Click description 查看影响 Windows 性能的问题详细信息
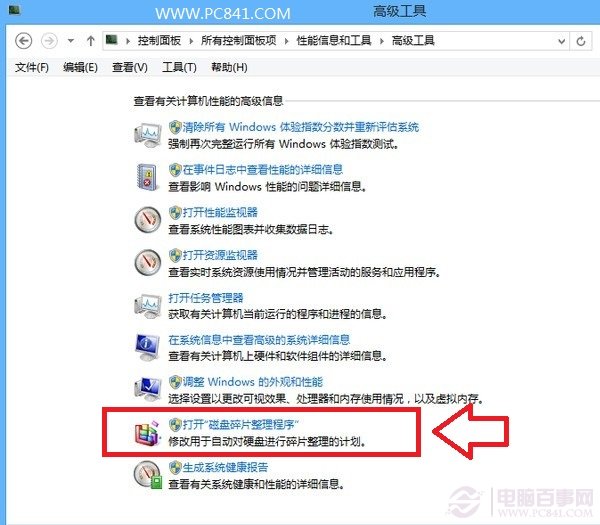Screen dimensions: 600x525 (267, 187)
